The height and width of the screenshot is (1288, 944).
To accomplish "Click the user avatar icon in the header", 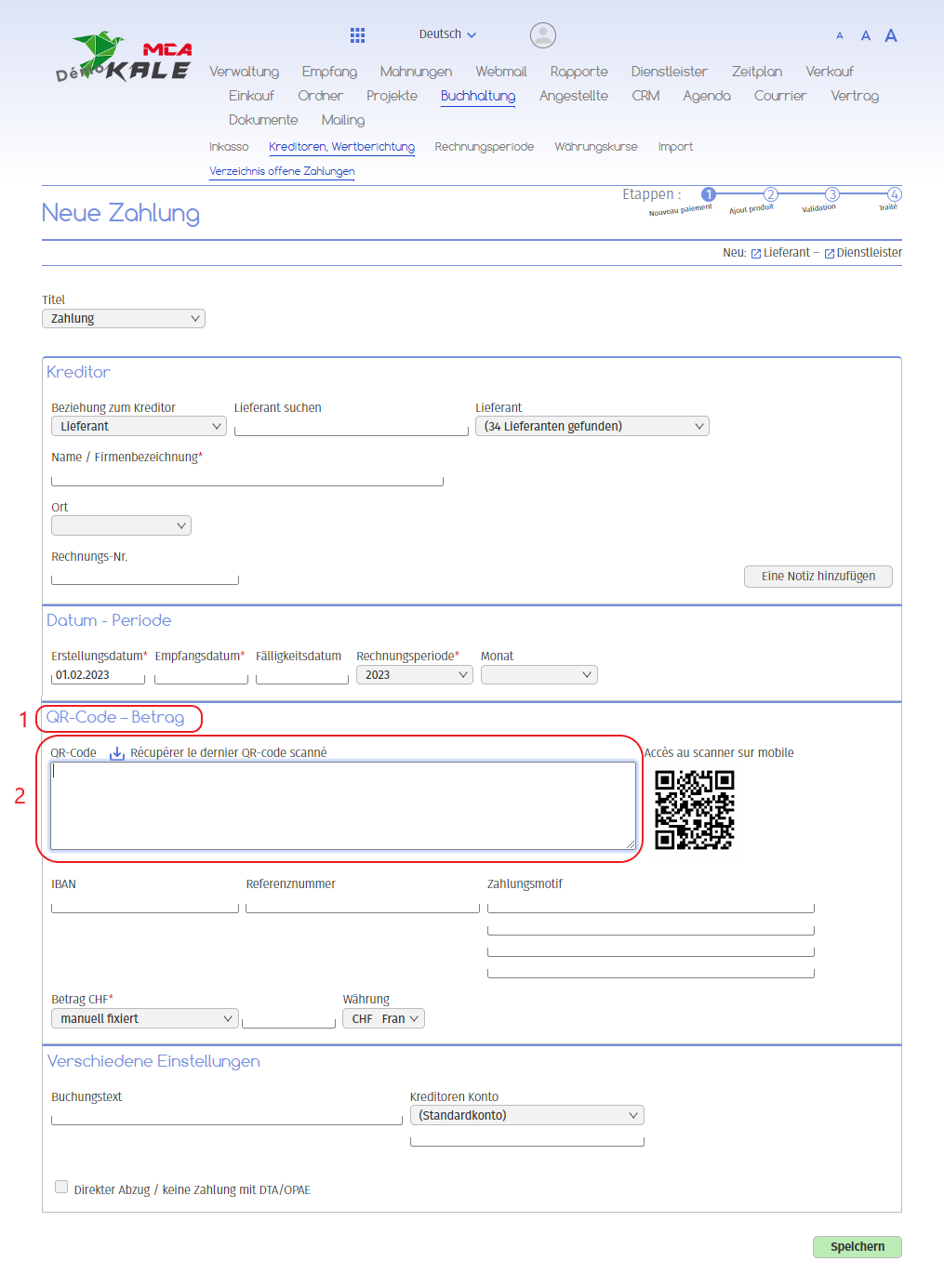I will [x=542, y=34].
